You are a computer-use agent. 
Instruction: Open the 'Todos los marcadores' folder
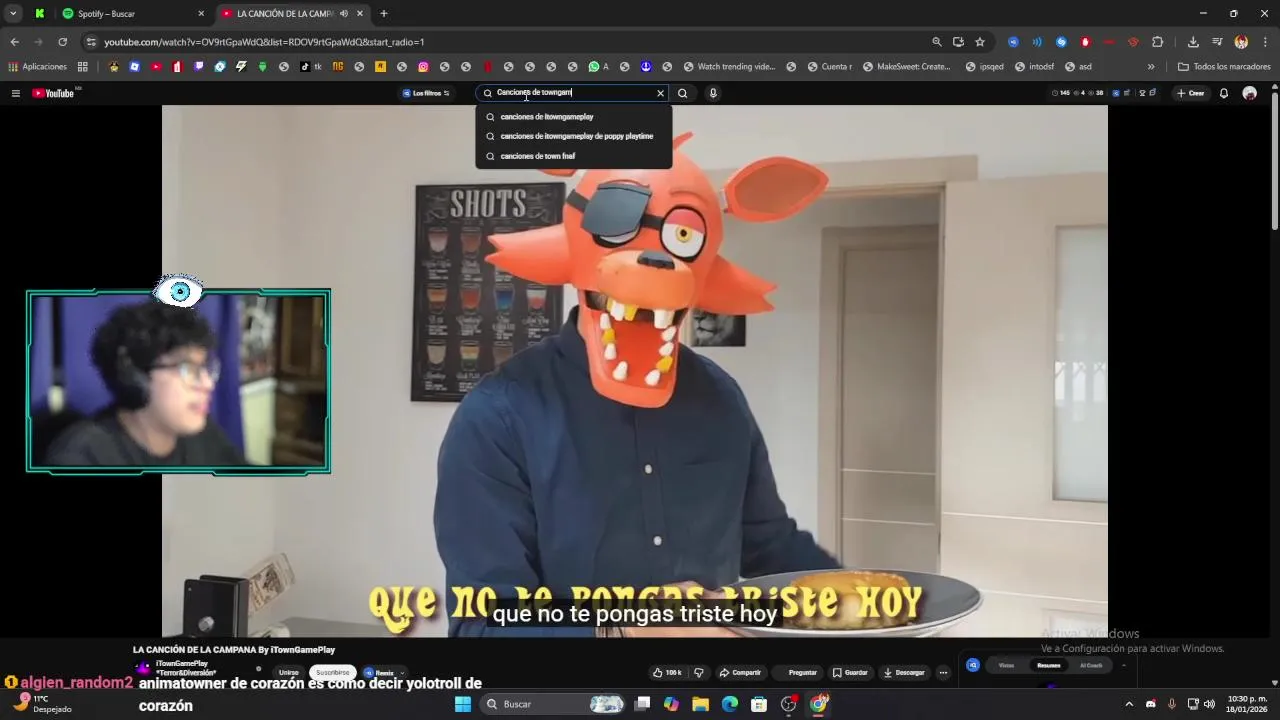tap(1224, 67)
